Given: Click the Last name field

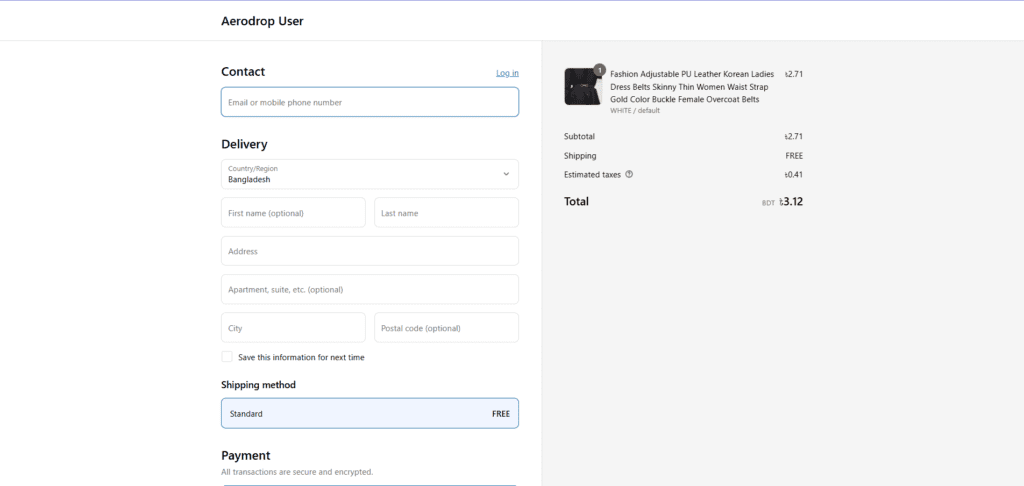Looking at the screenshot, I should pyautogui.click(x=446, y=213).
